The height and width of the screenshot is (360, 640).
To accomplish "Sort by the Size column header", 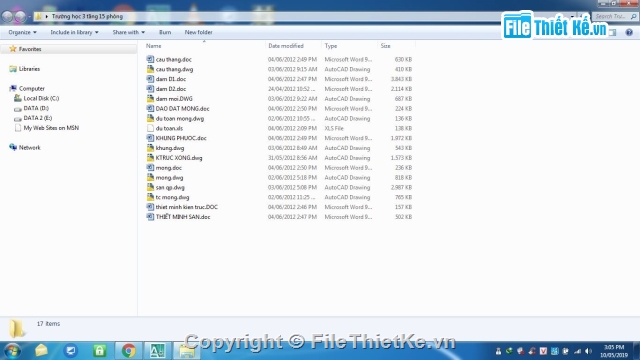I will coord(385,46).
